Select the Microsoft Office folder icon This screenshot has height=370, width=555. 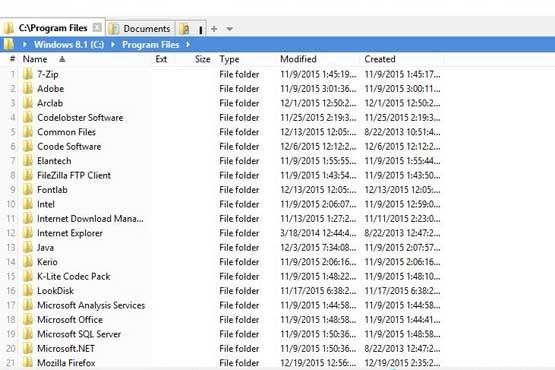coord(28,319)
